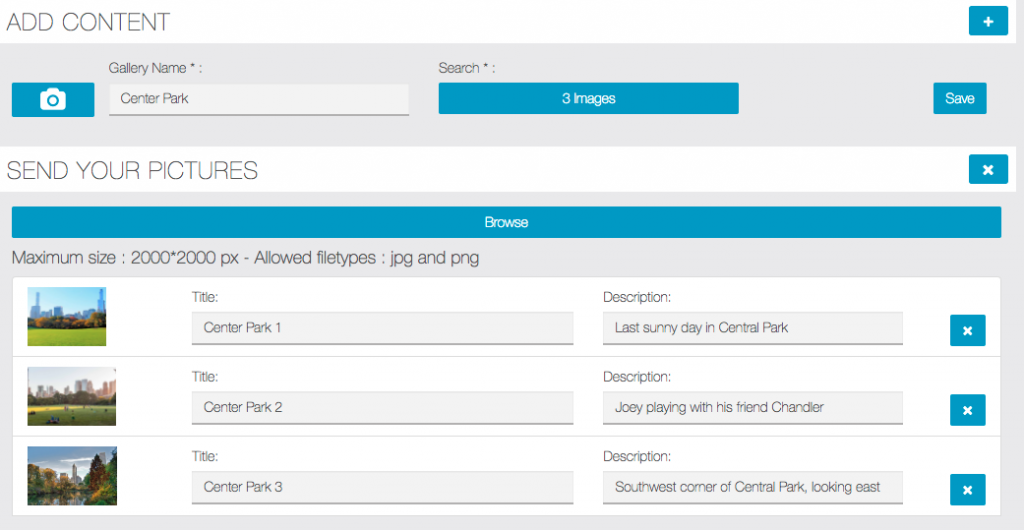
Task: Open the 3 Images search button
Action: click(x=588, y=98)
